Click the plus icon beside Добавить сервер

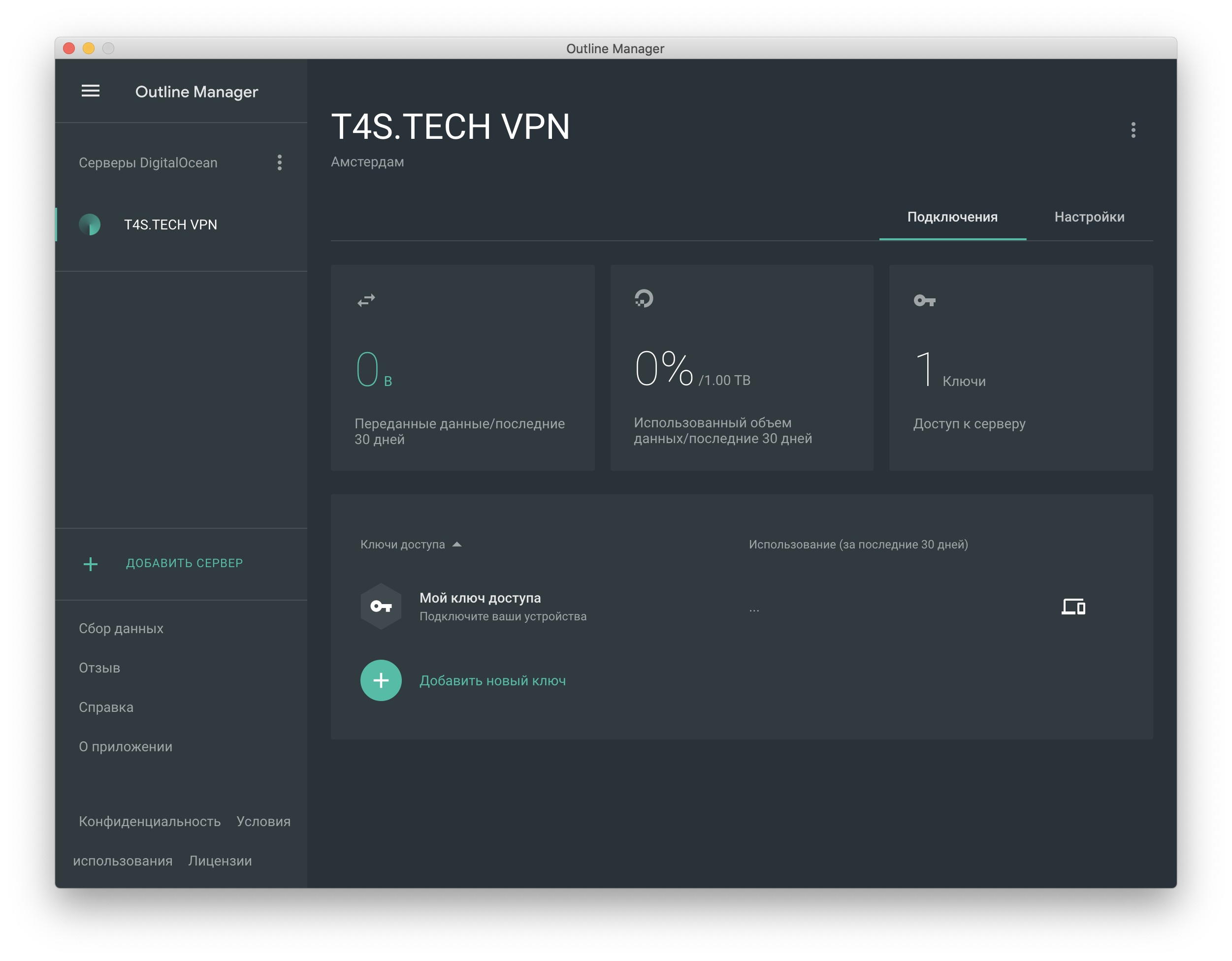click(90, 563)
